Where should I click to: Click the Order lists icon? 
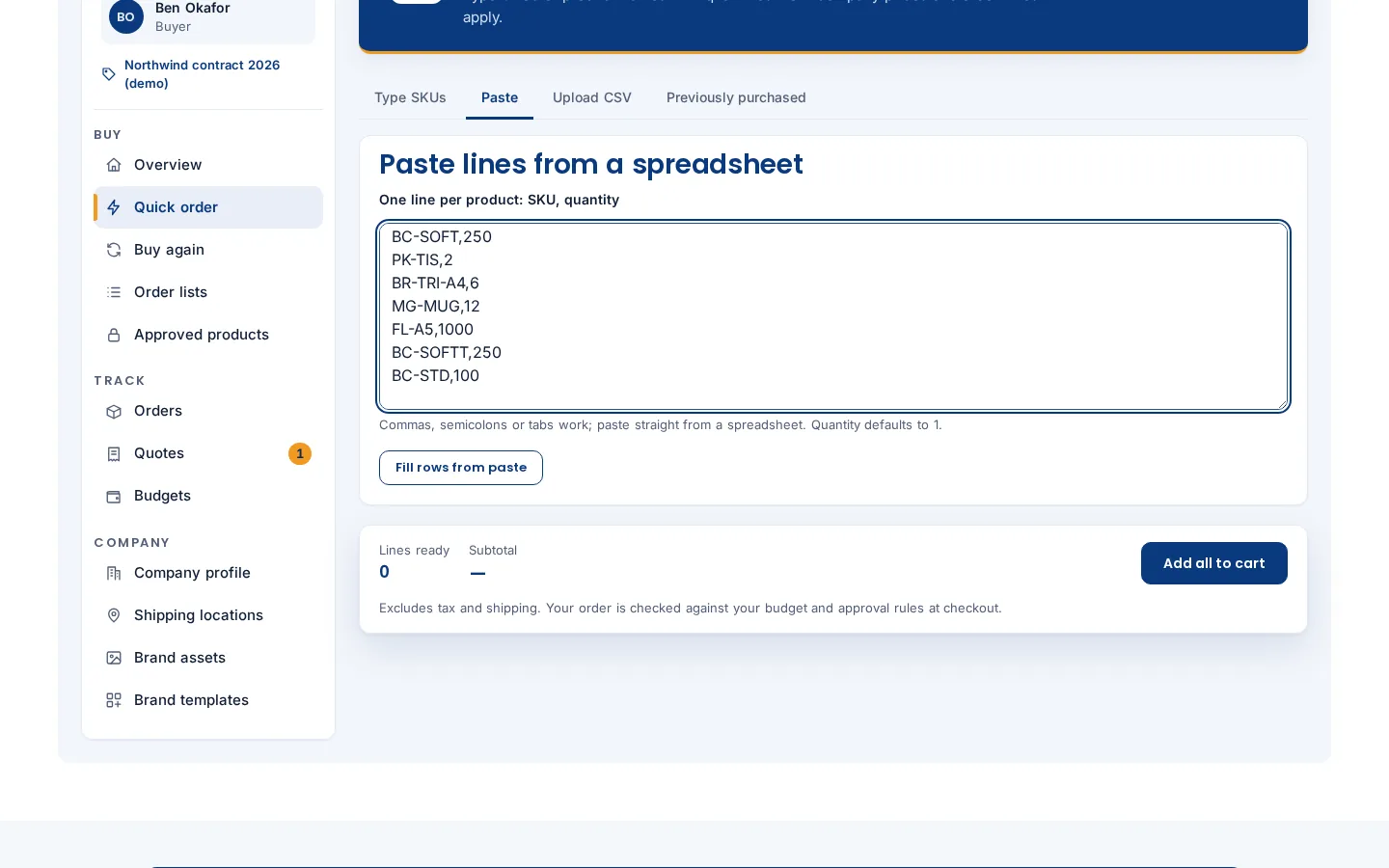point(114,292)
